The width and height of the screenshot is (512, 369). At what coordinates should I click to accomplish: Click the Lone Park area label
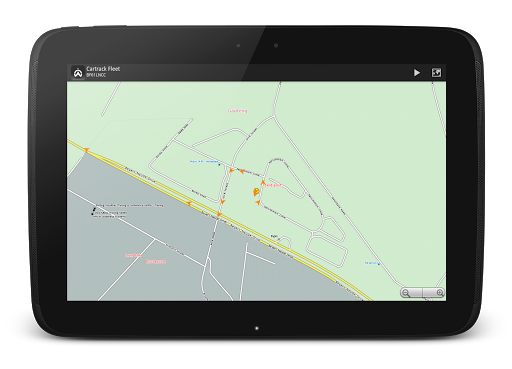click(x=133, y=255)
